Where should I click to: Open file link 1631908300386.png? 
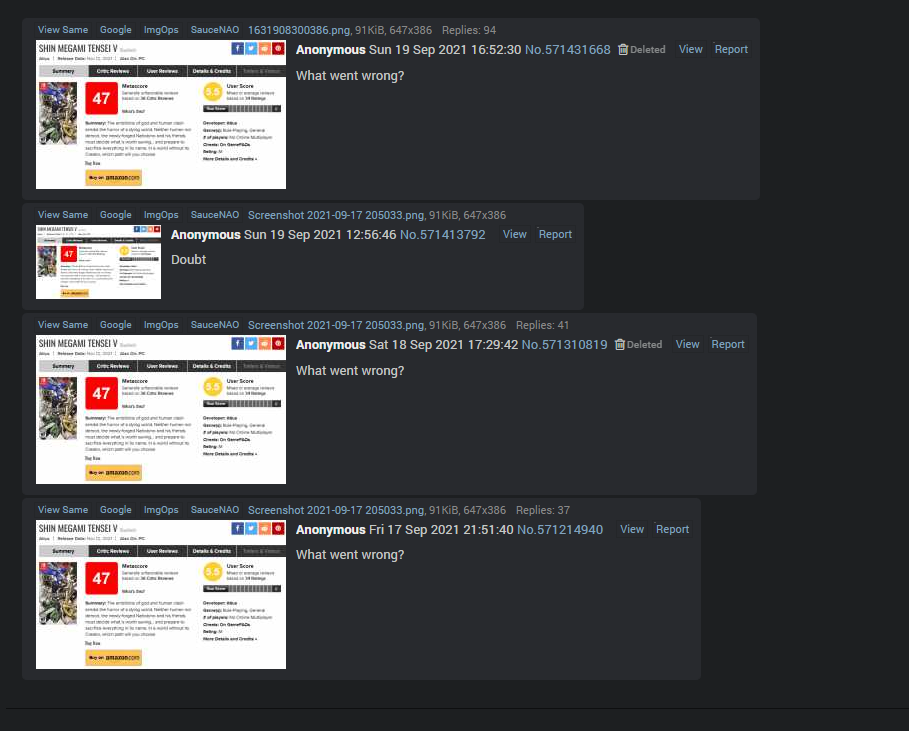pyautogui.click(x=299, y=30)
